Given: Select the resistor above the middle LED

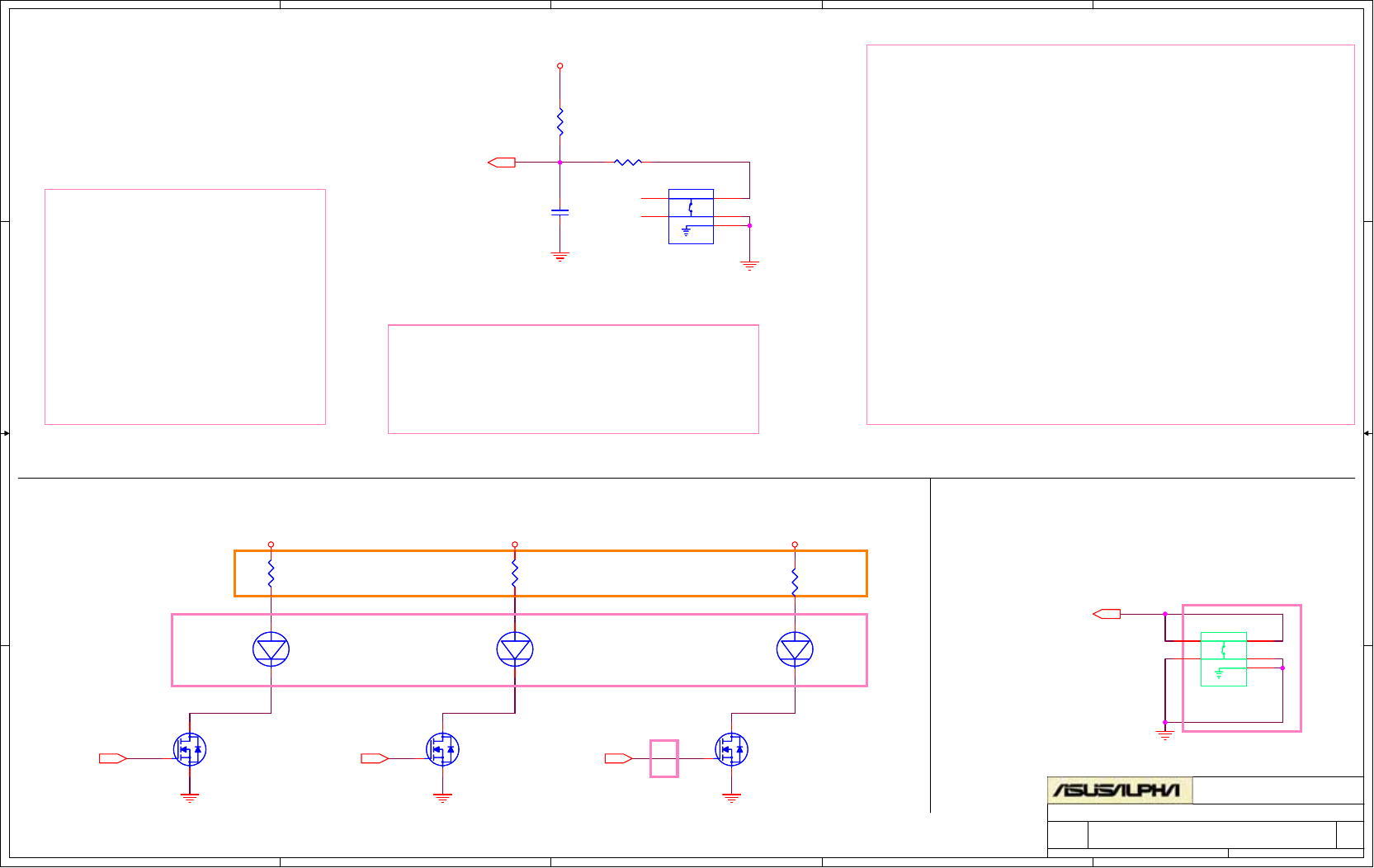Looking at the screenshot, I should click(515, 573).
